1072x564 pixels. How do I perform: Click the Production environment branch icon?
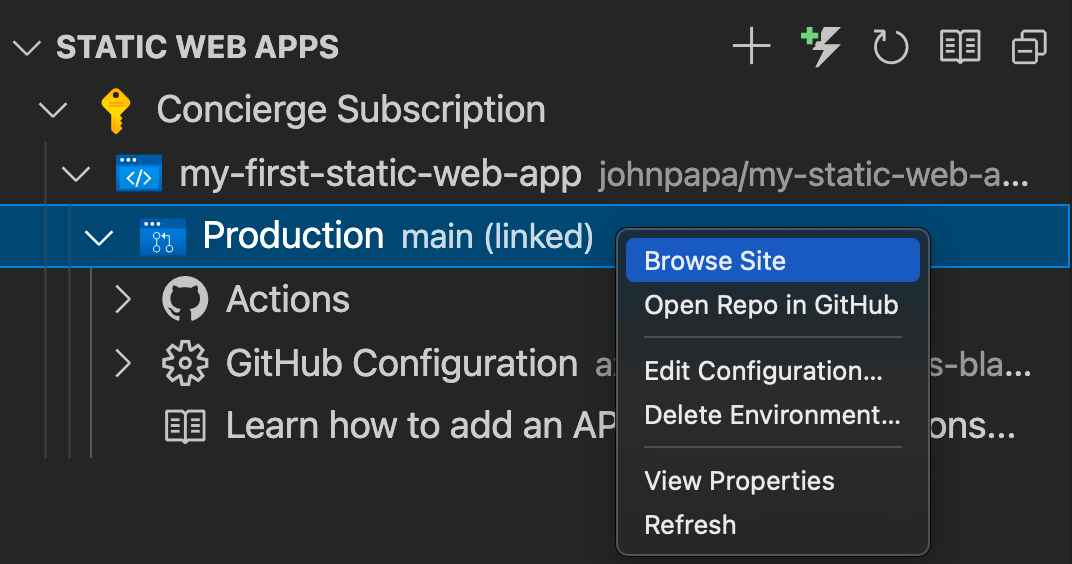coord(163,237)
